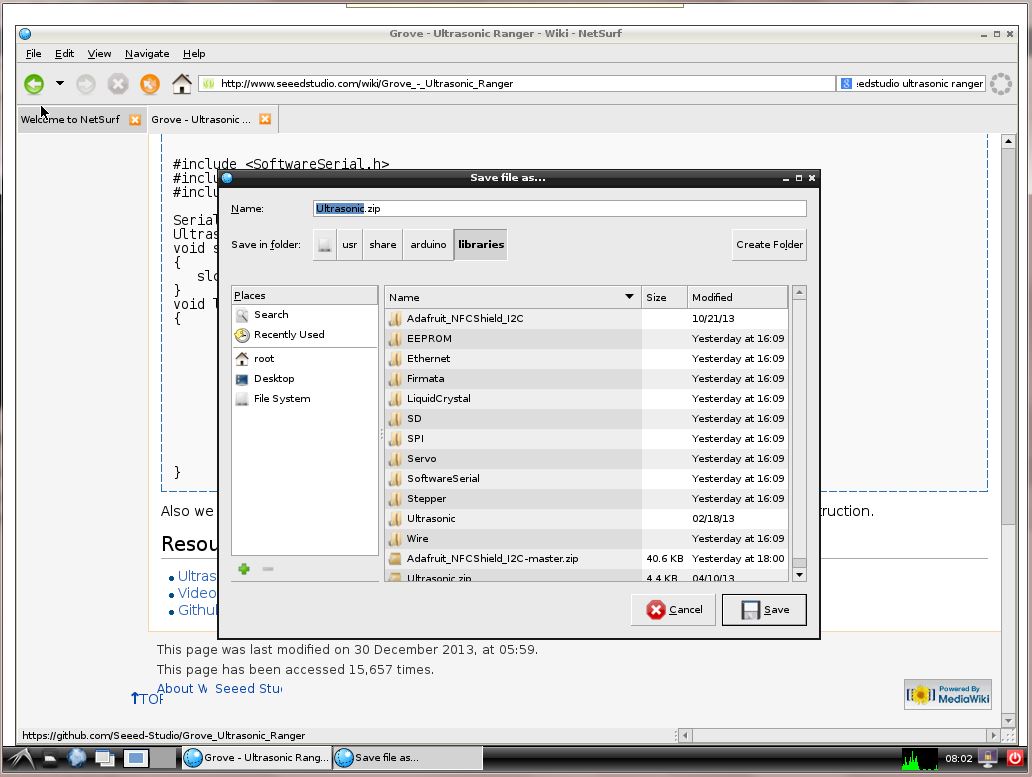Sort files by the Size column
1032x777 pixels.
point(664,297)
